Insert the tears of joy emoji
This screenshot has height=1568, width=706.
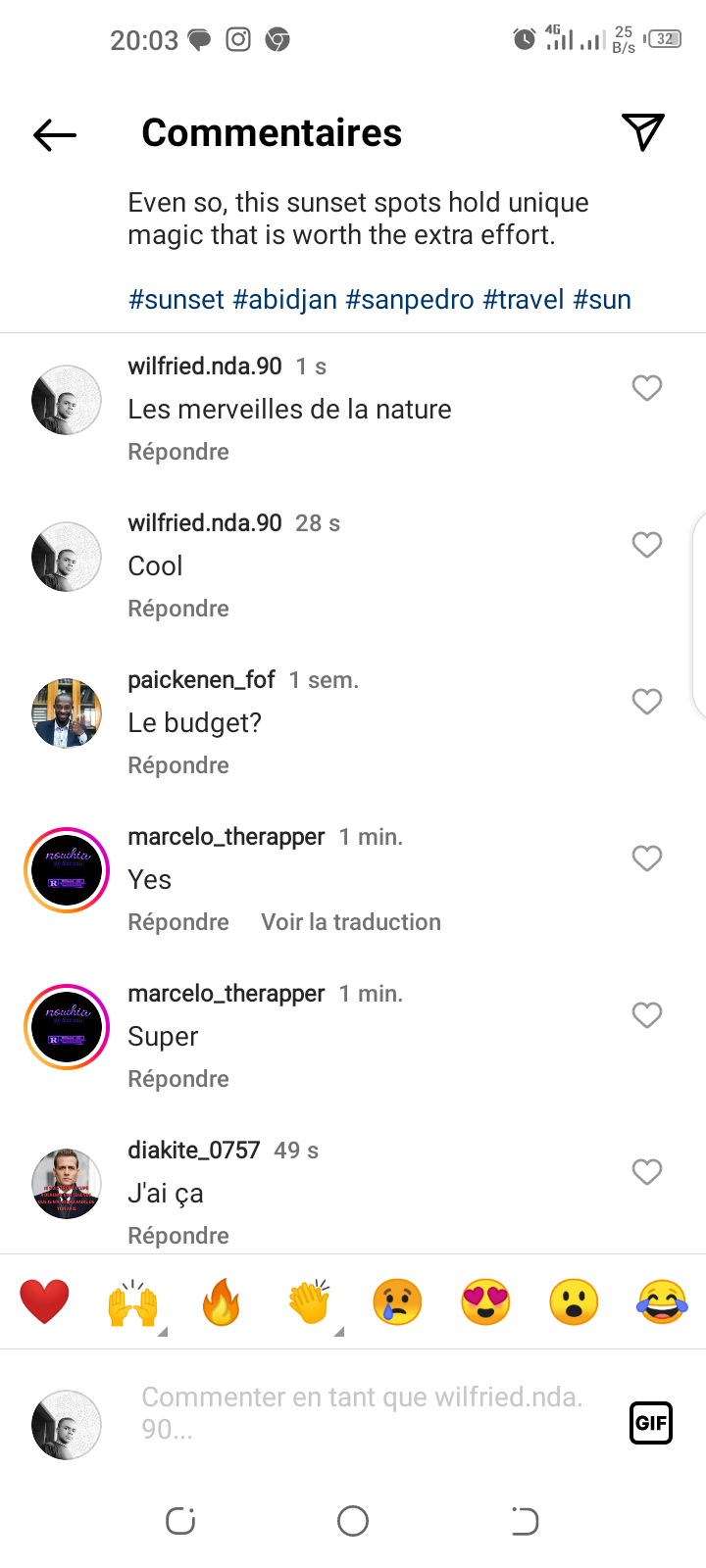662,1302
